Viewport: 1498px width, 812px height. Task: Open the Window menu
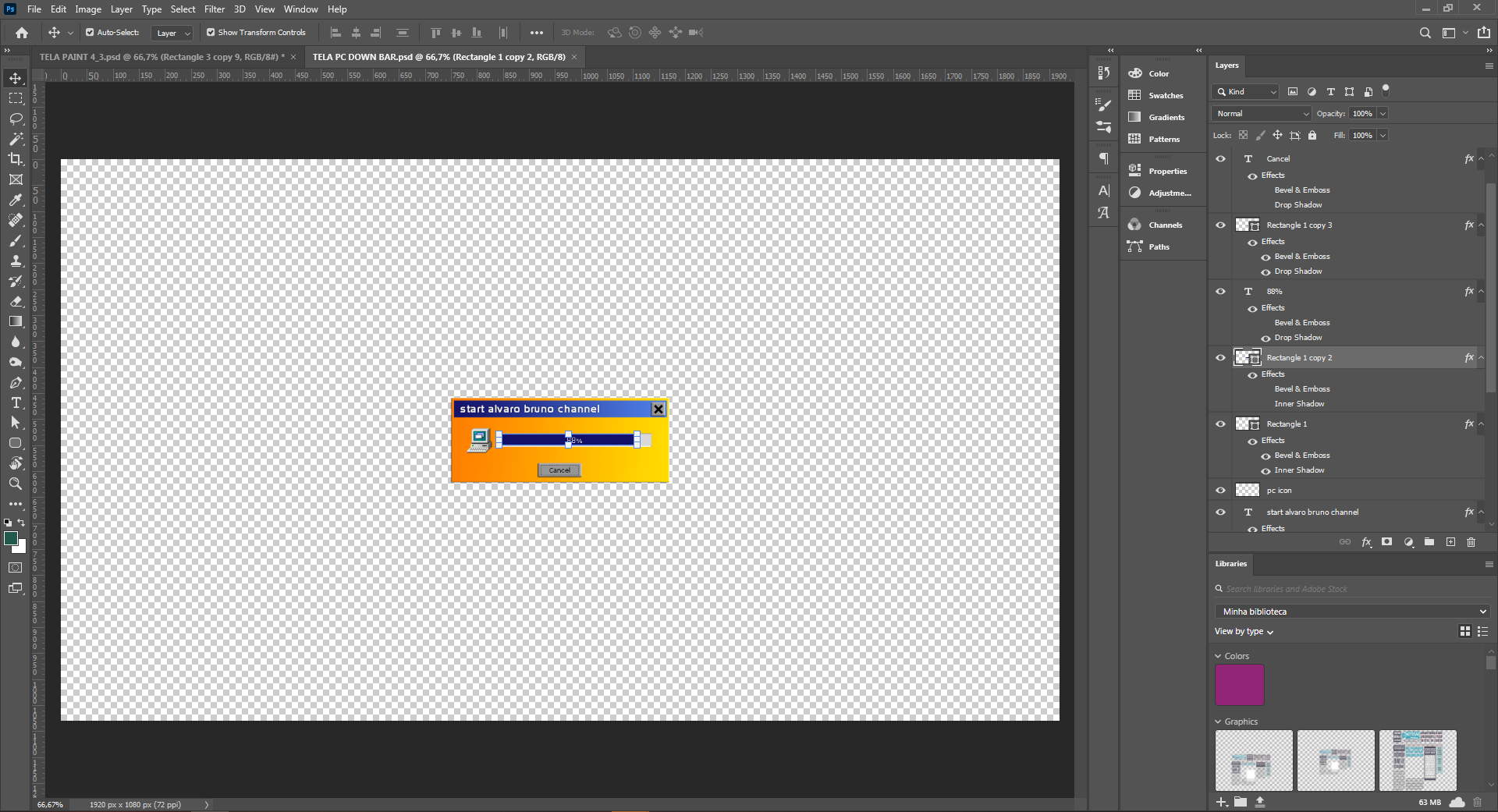tap(300, 9)
